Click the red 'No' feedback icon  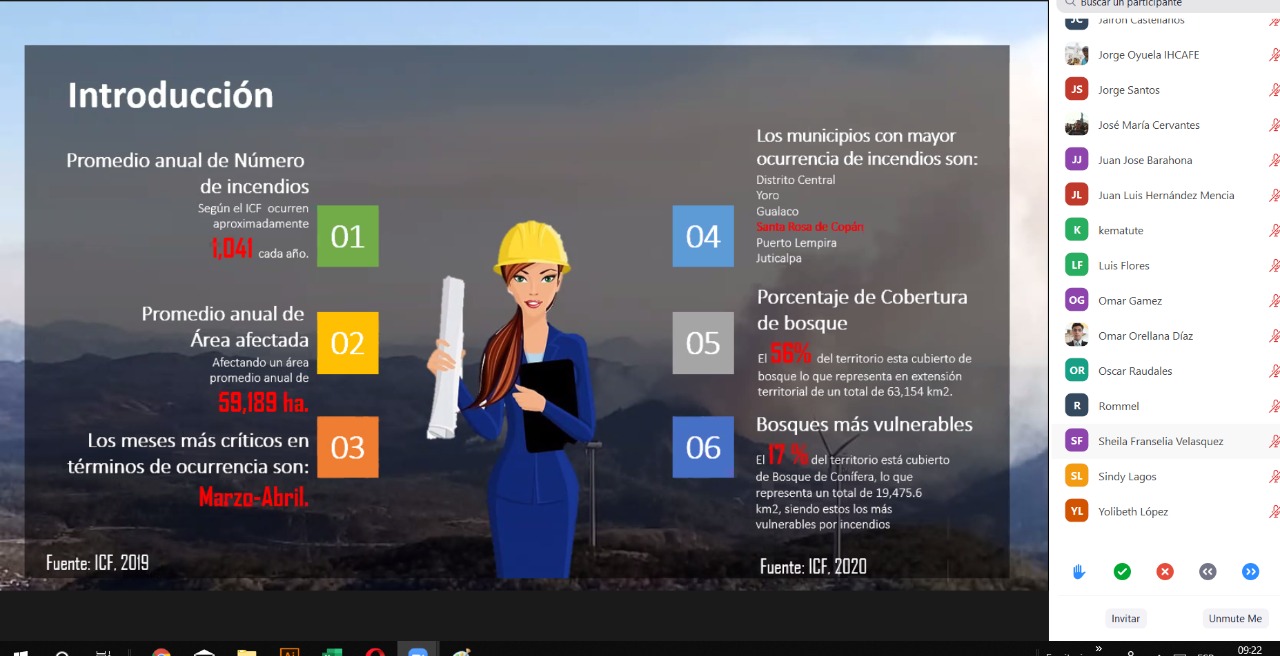click(x=1165, y=571)
